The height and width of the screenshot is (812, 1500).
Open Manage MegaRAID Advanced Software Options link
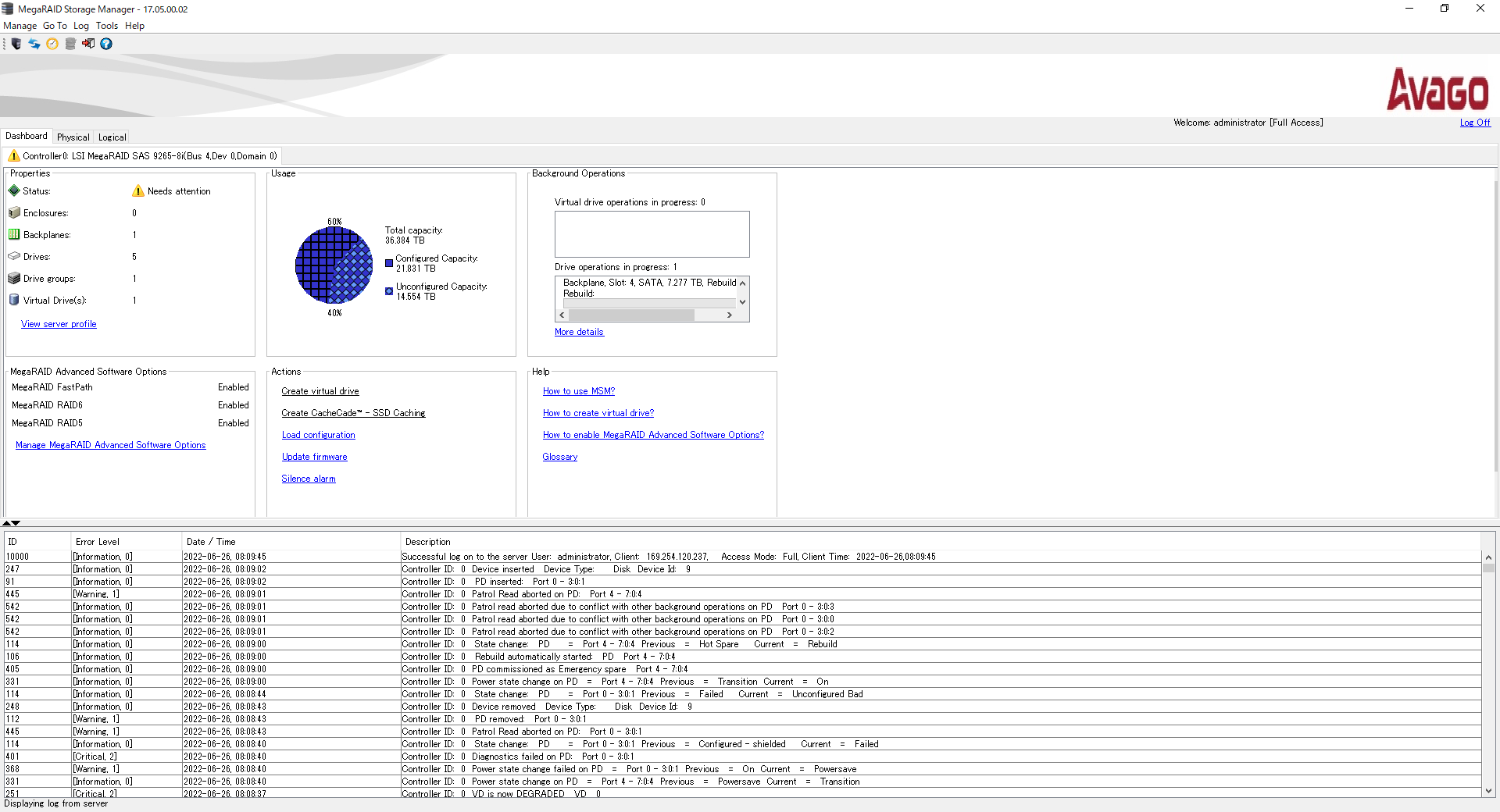click(111, 445)
